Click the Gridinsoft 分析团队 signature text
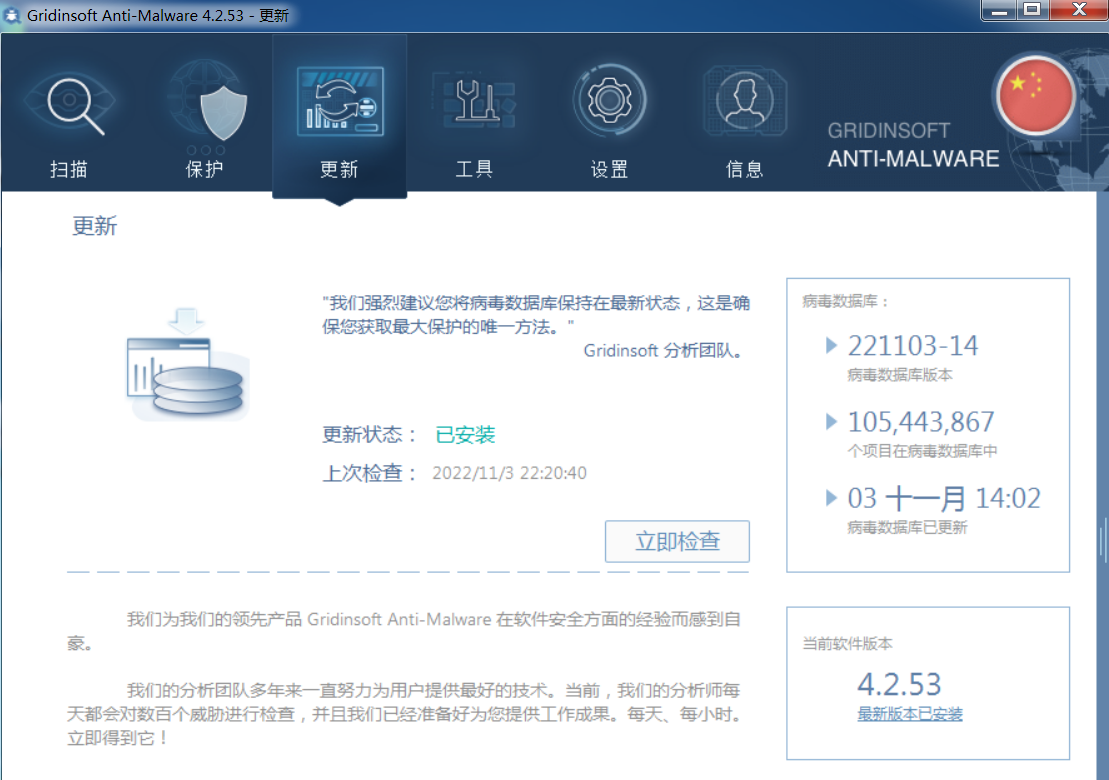Screen dimensions: 1109x780 click(665, 350)
